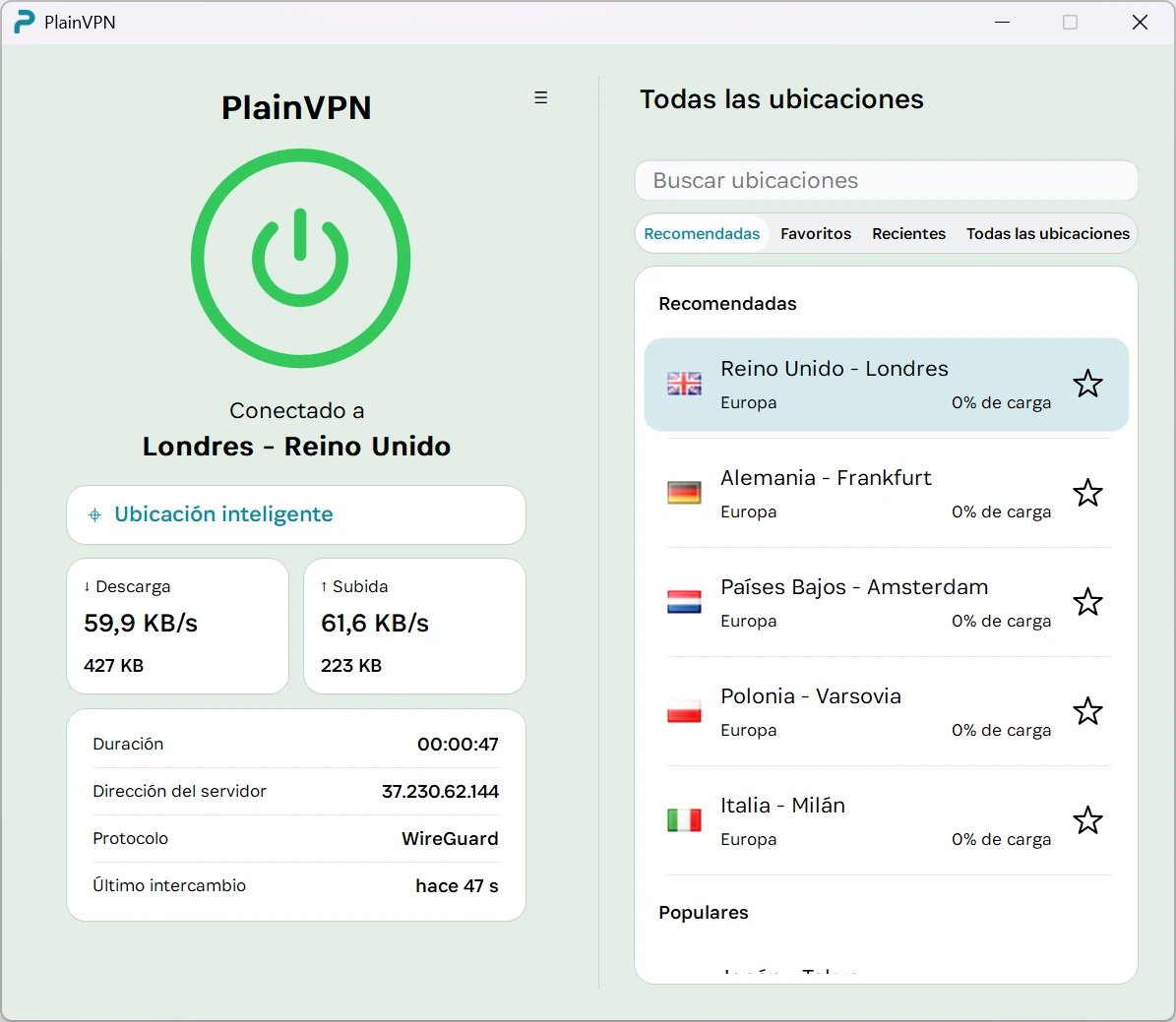Screen dimensions: 1176x1022
Task: Switch to the Favoritos tab
Action: click(815, 234)
